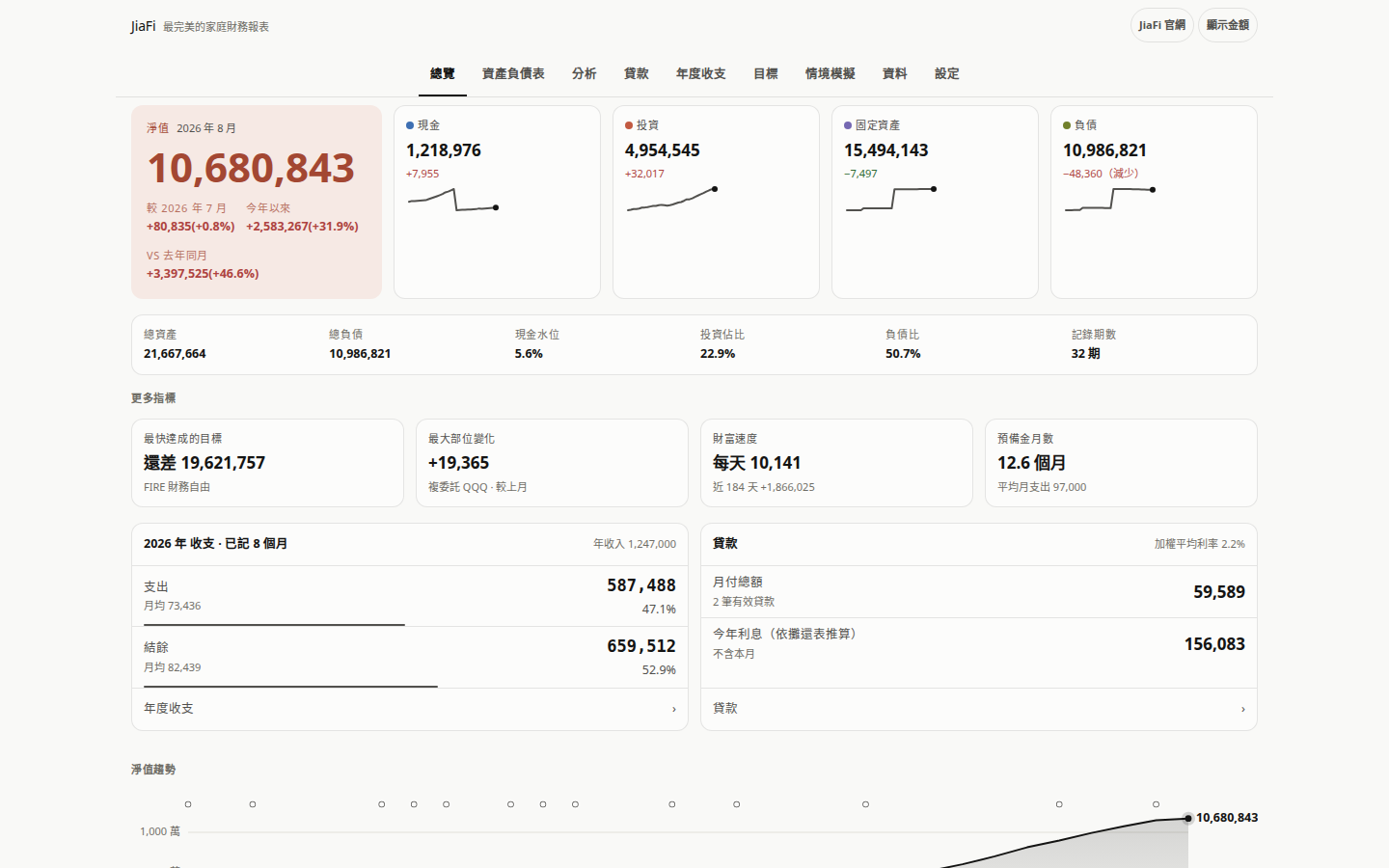
Task: Open the 貸款 link row at panel bottom
Action: coord(979,709)
